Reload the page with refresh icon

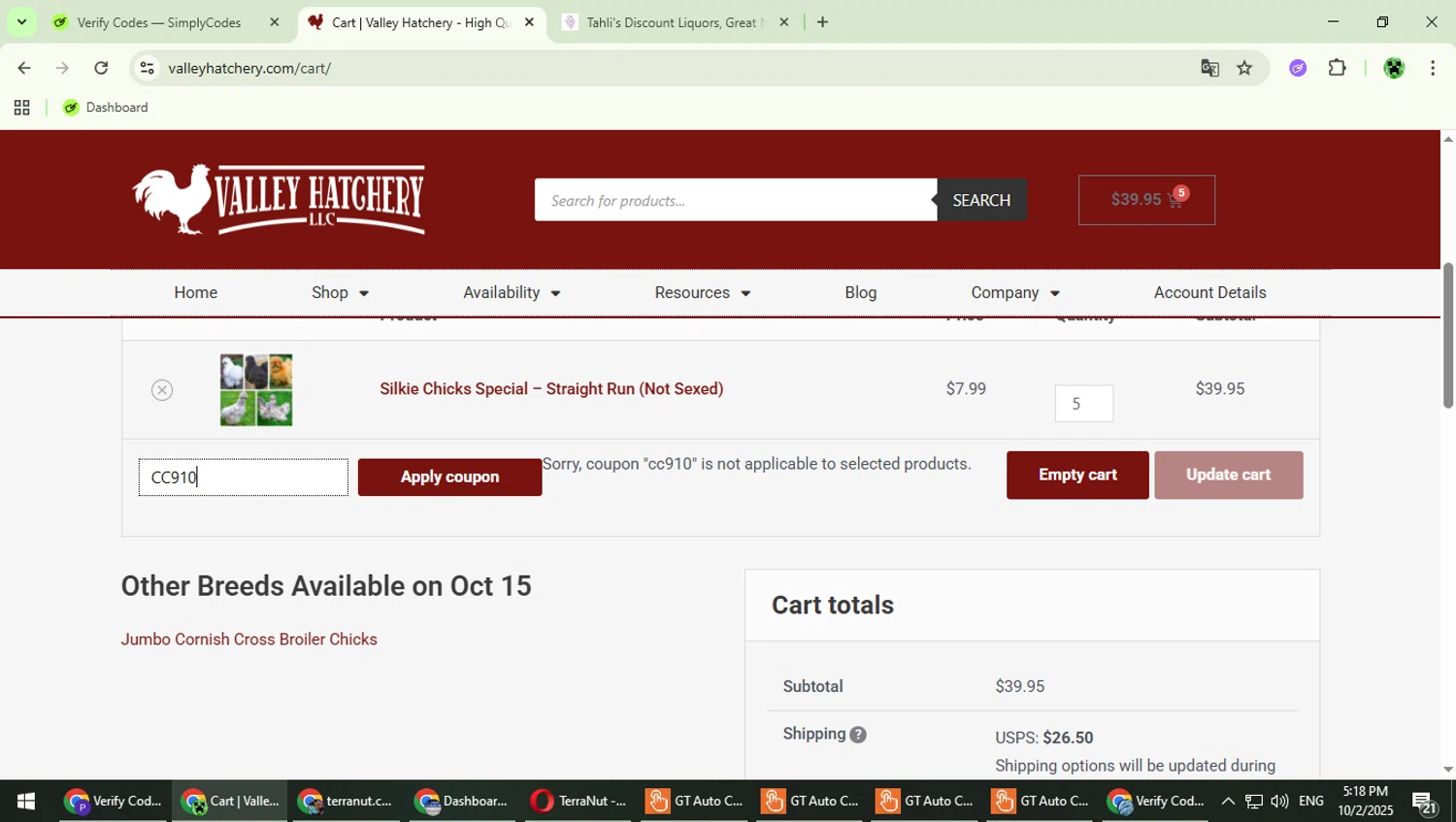click(101, 68)
